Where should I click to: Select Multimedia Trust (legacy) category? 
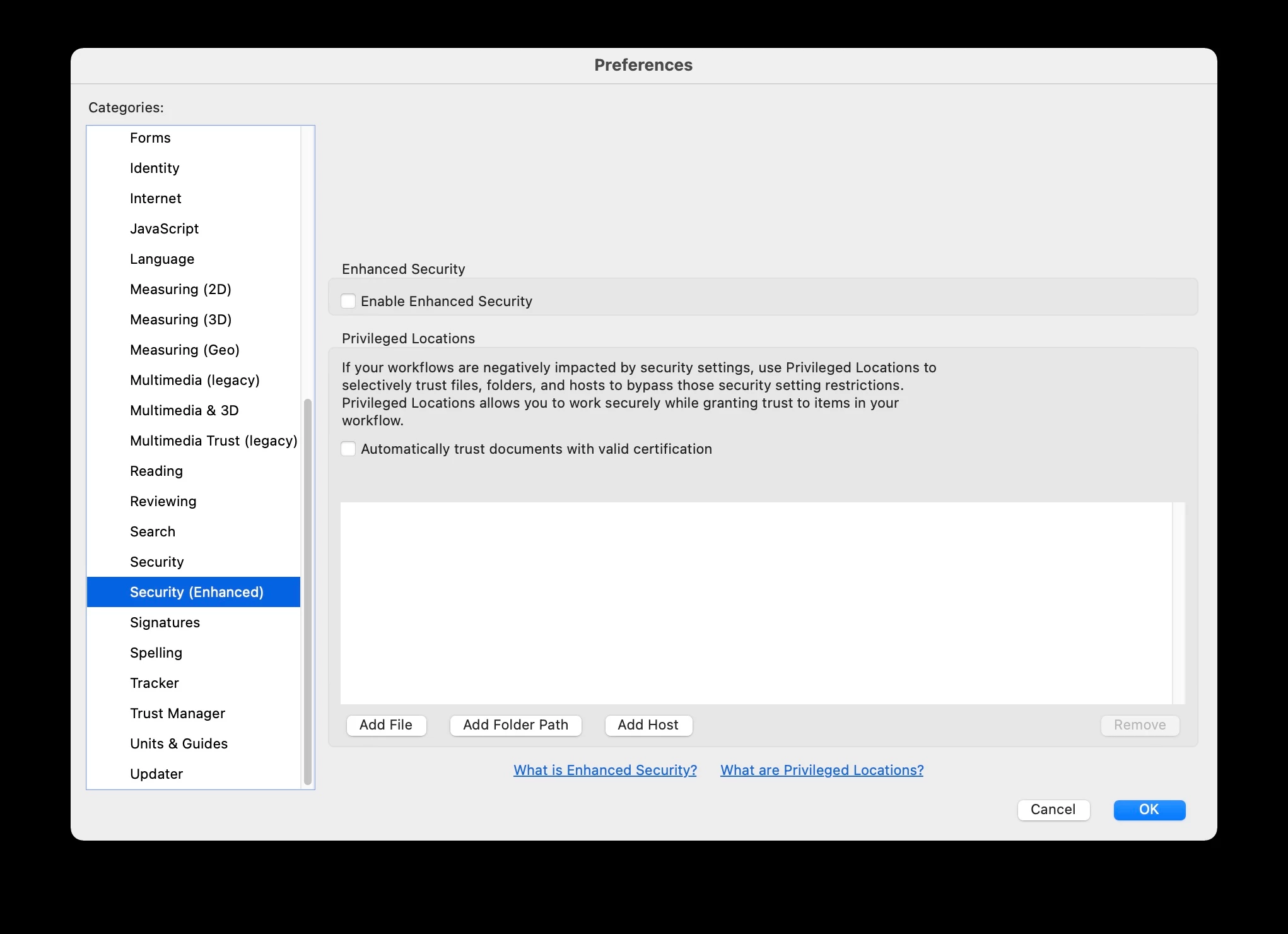click(x=213, y=440)
